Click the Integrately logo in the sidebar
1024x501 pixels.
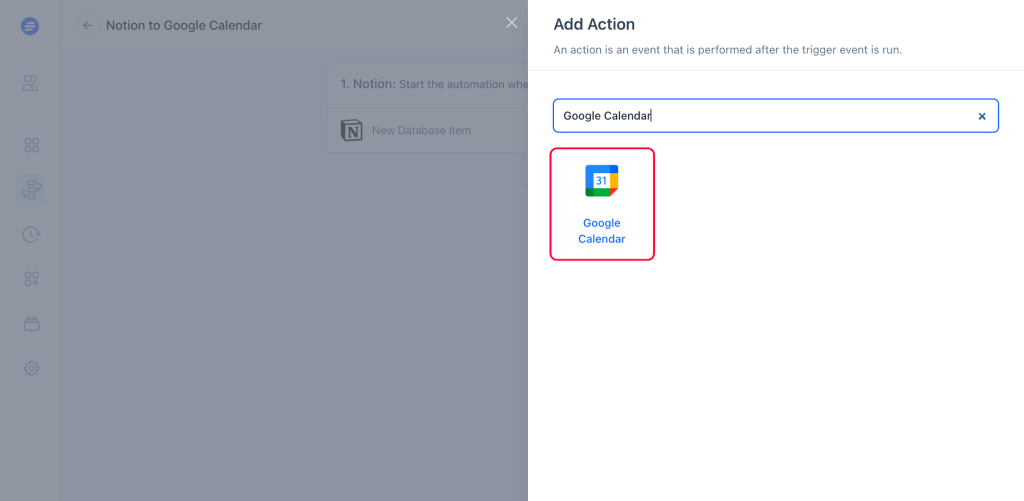(30, 26)
